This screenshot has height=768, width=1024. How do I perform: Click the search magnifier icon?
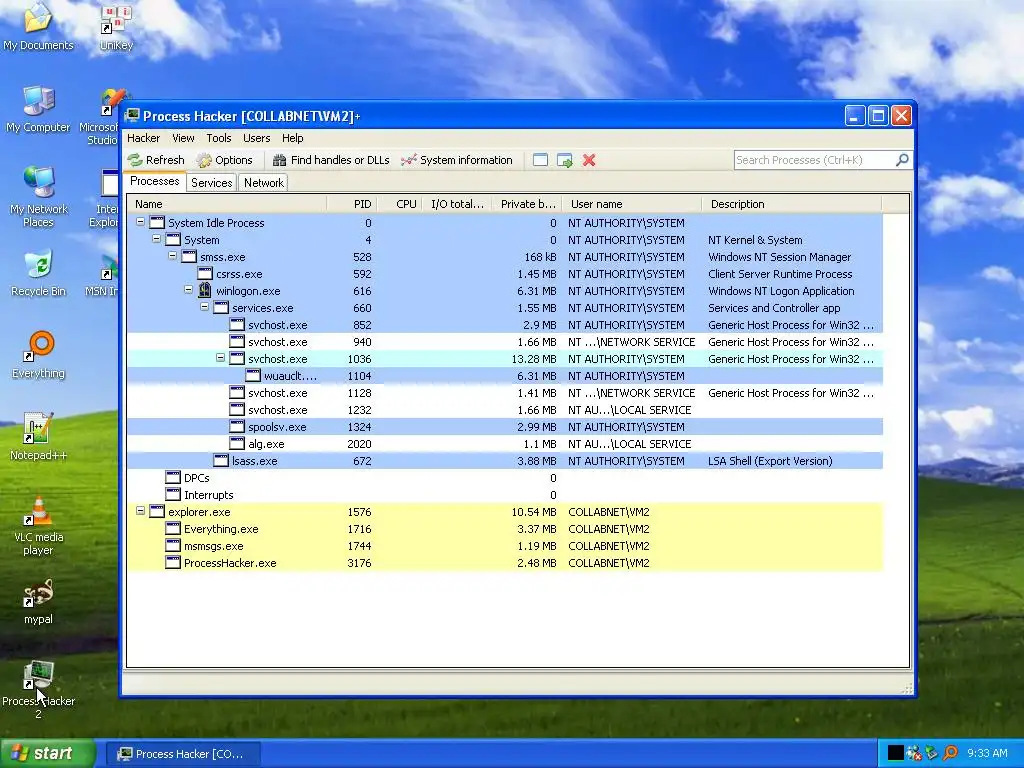tap(902, 159)
